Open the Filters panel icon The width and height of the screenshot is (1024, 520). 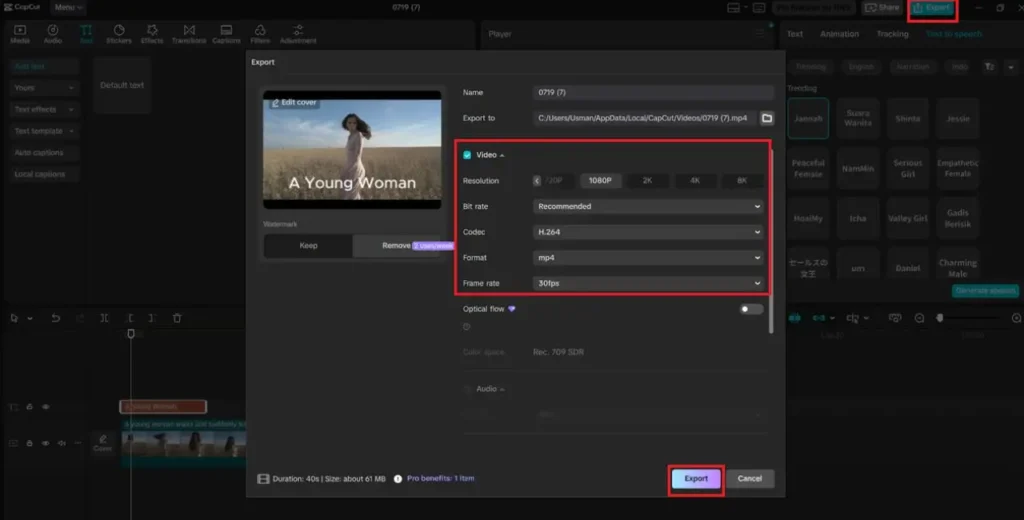tap(260, 34)
